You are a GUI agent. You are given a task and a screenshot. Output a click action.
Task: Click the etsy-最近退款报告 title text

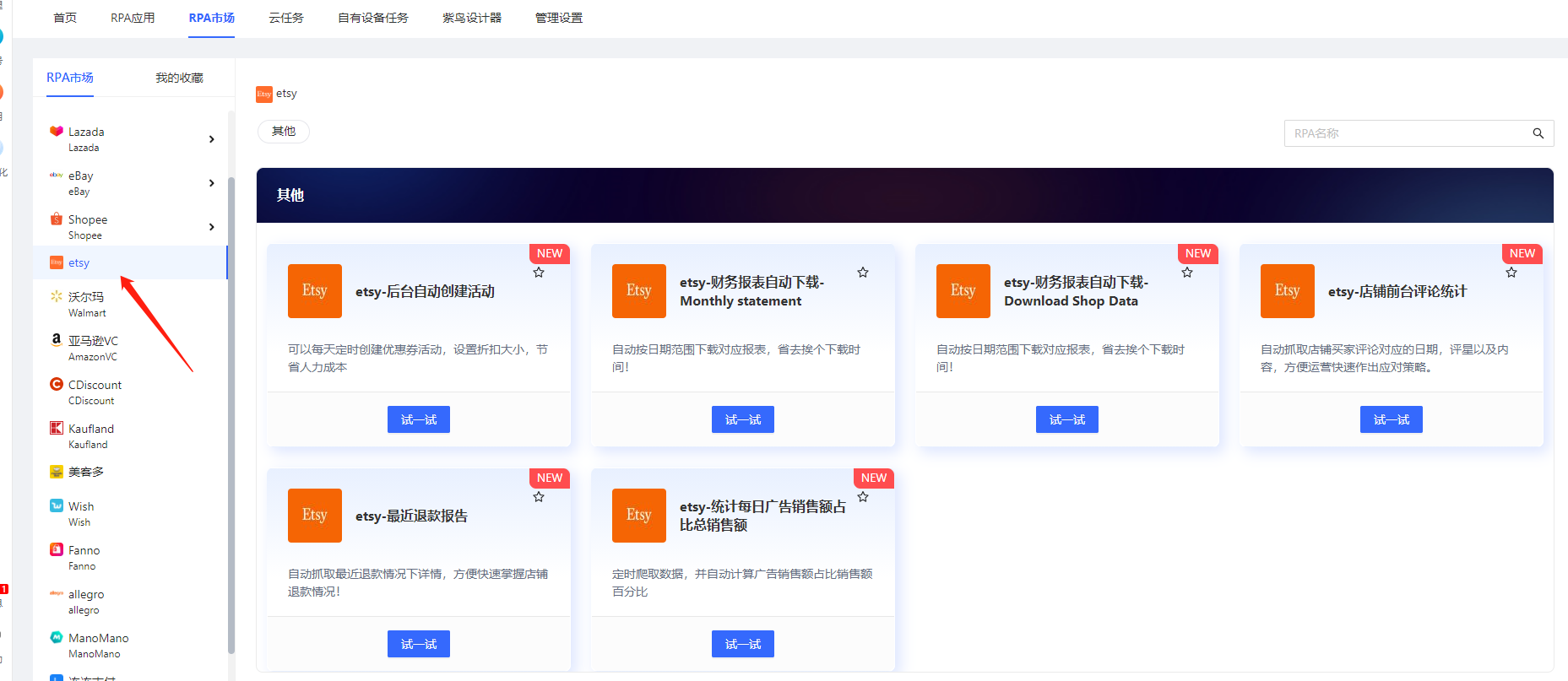coord(411,516)
